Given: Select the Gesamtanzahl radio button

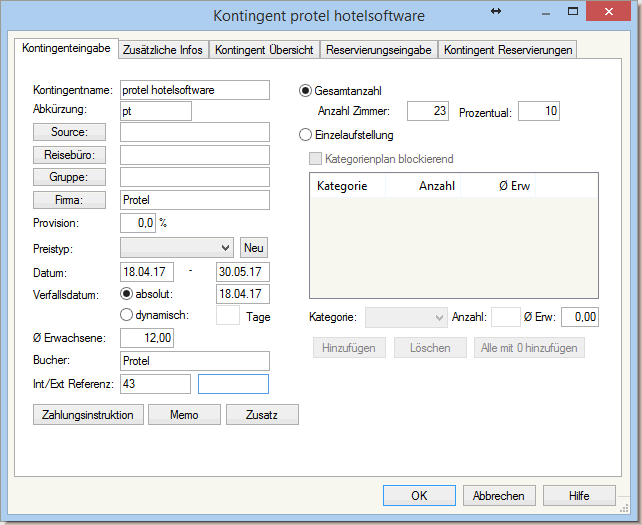Looking at the screenshot, I should [x=305, y=91].
